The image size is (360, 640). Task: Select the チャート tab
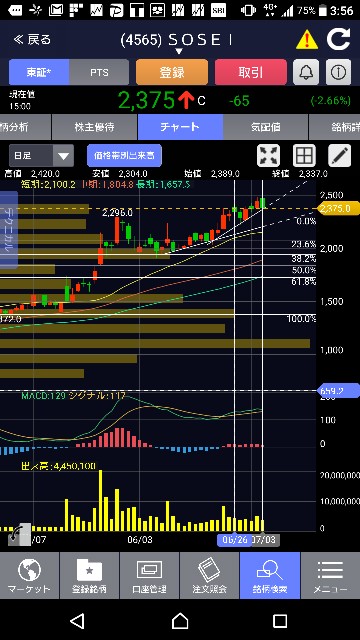click(180, 127)
